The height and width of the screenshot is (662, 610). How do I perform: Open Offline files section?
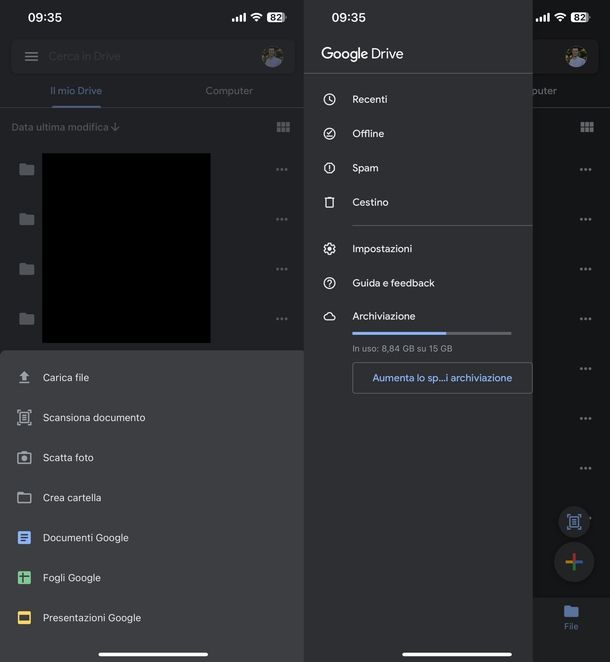[367, 134]
